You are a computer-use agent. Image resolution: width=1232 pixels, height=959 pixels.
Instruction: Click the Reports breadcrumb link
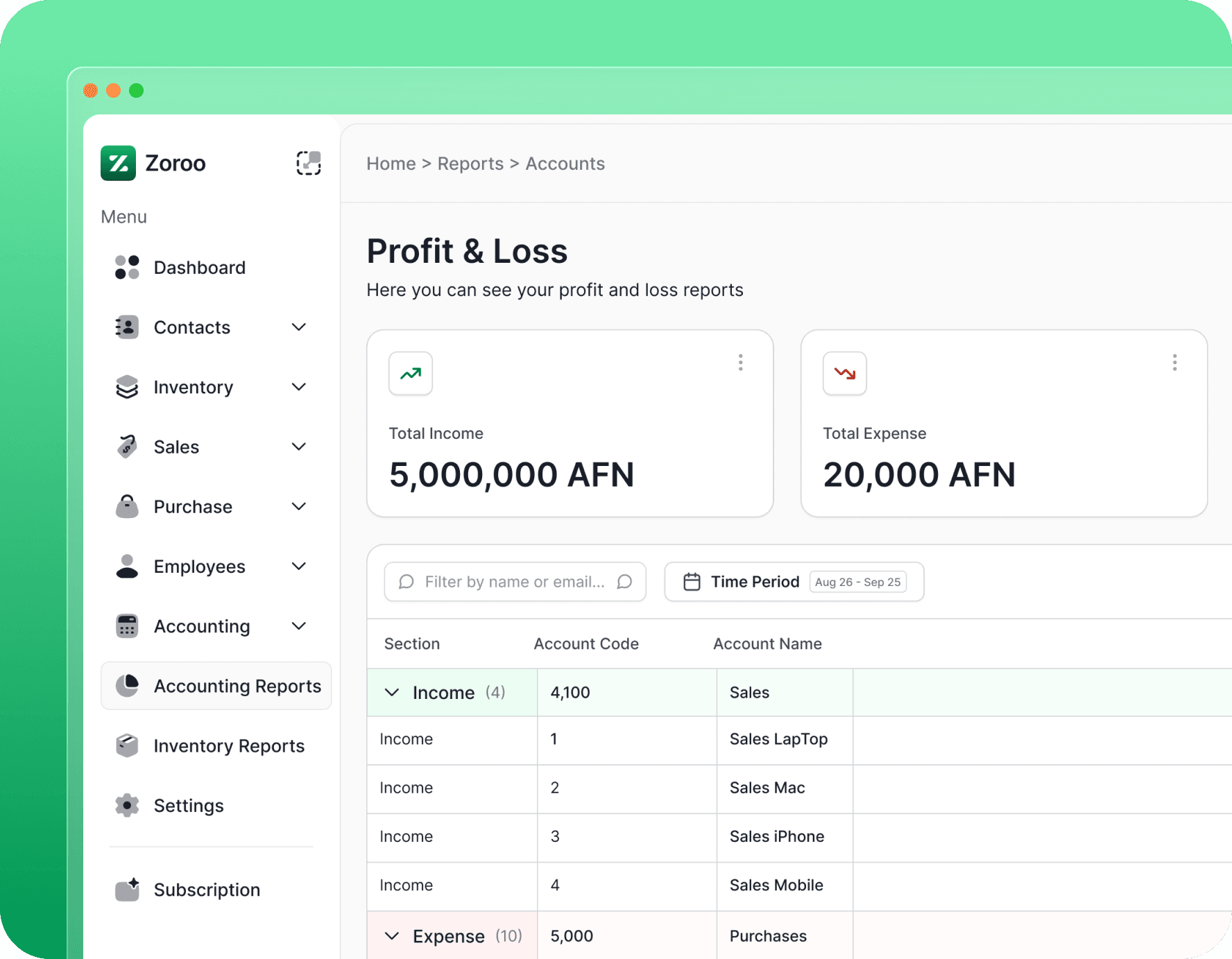click(x=470, y=164)
